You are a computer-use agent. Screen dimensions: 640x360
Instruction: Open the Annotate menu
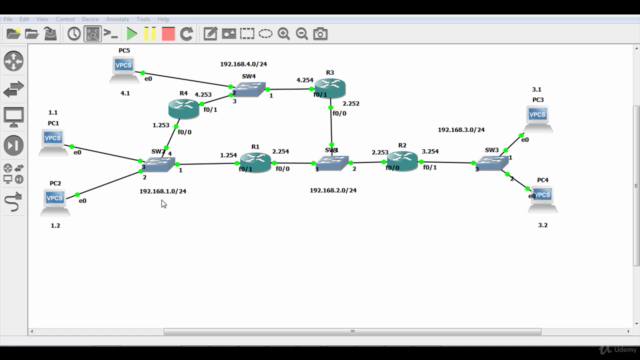click(118, 19)
